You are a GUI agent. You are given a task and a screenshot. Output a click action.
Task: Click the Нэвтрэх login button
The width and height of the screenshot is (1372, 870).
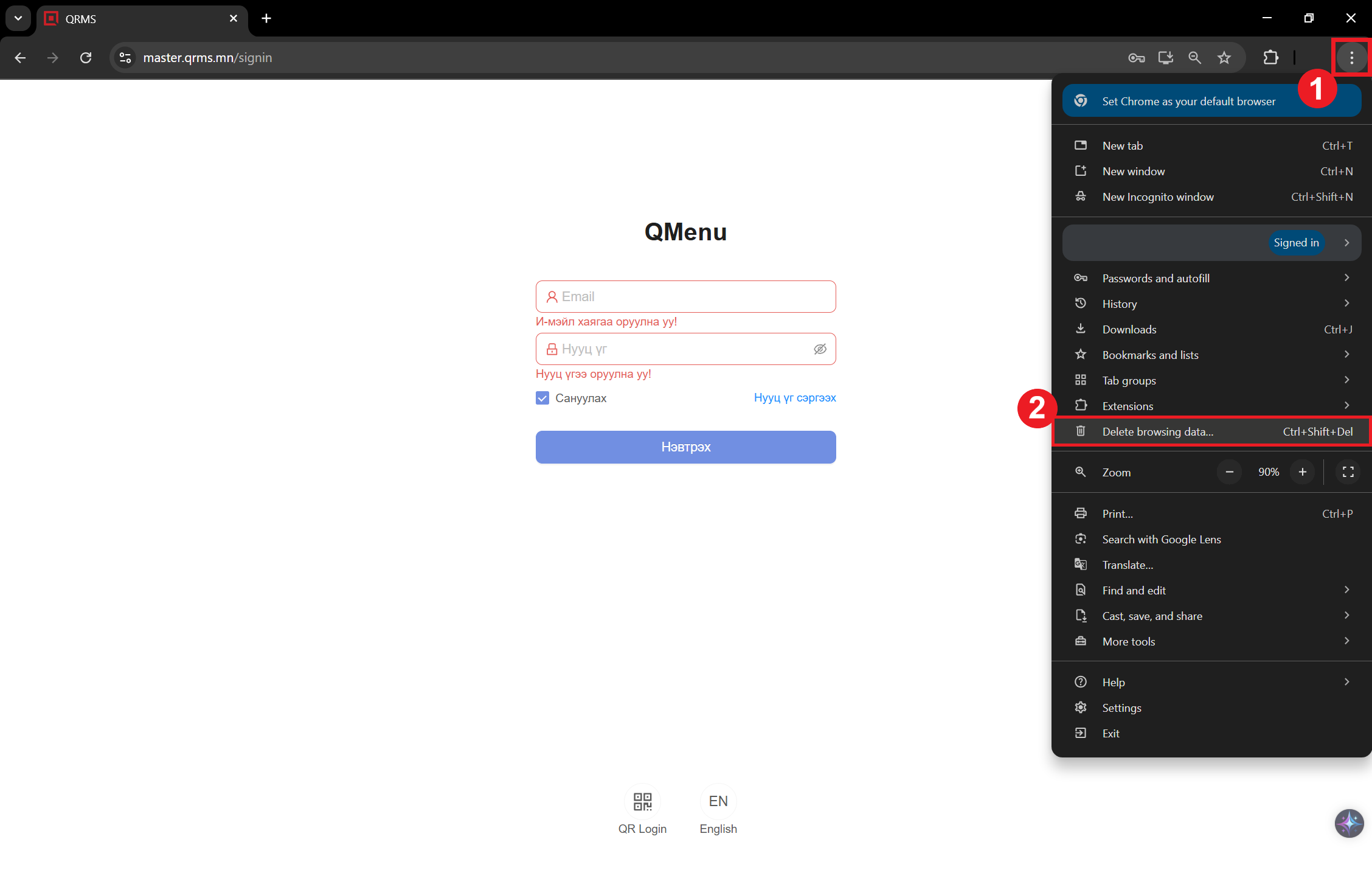(685, 447)
